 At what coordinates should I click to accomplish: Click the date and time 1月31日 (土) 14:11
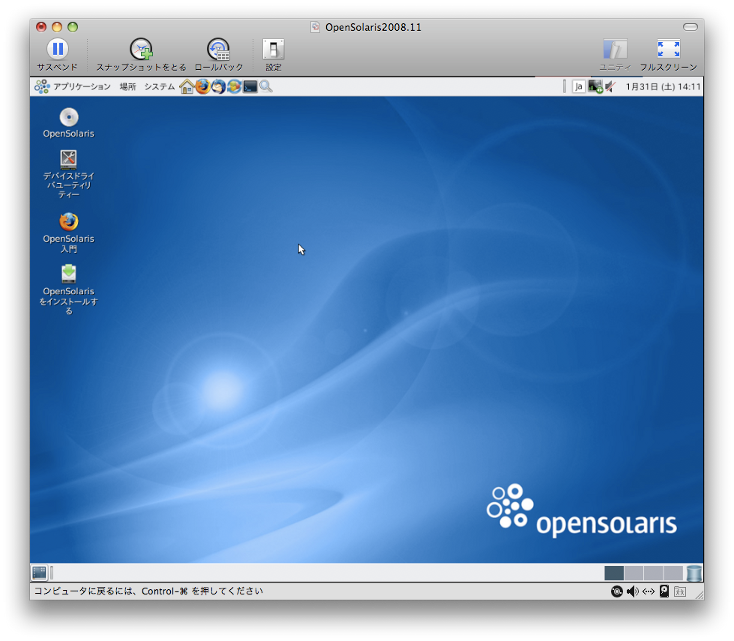(663, 87)
